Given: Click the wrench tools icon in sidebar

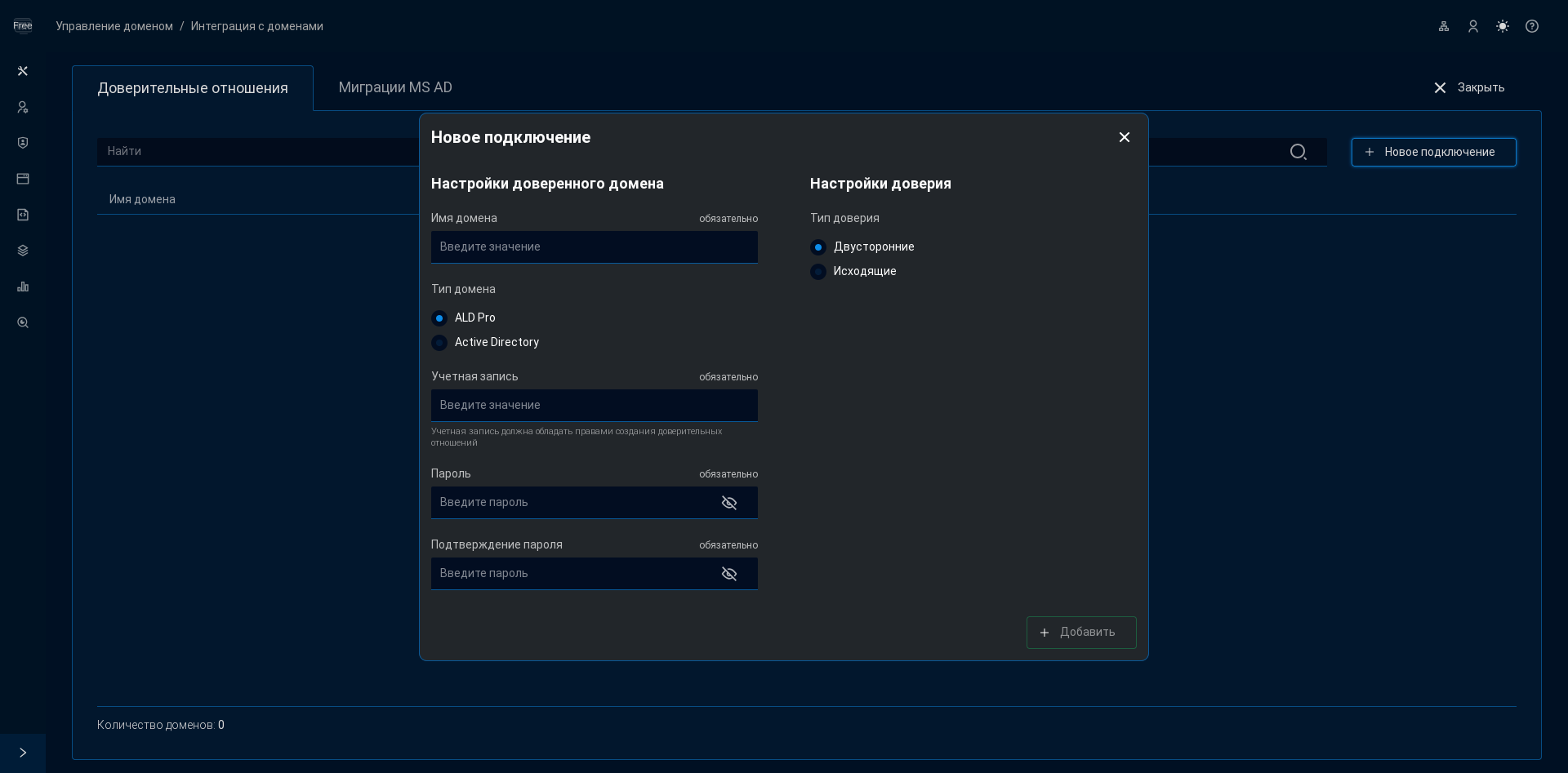Looking at the screenshot, I should click(x=23, y=71).
